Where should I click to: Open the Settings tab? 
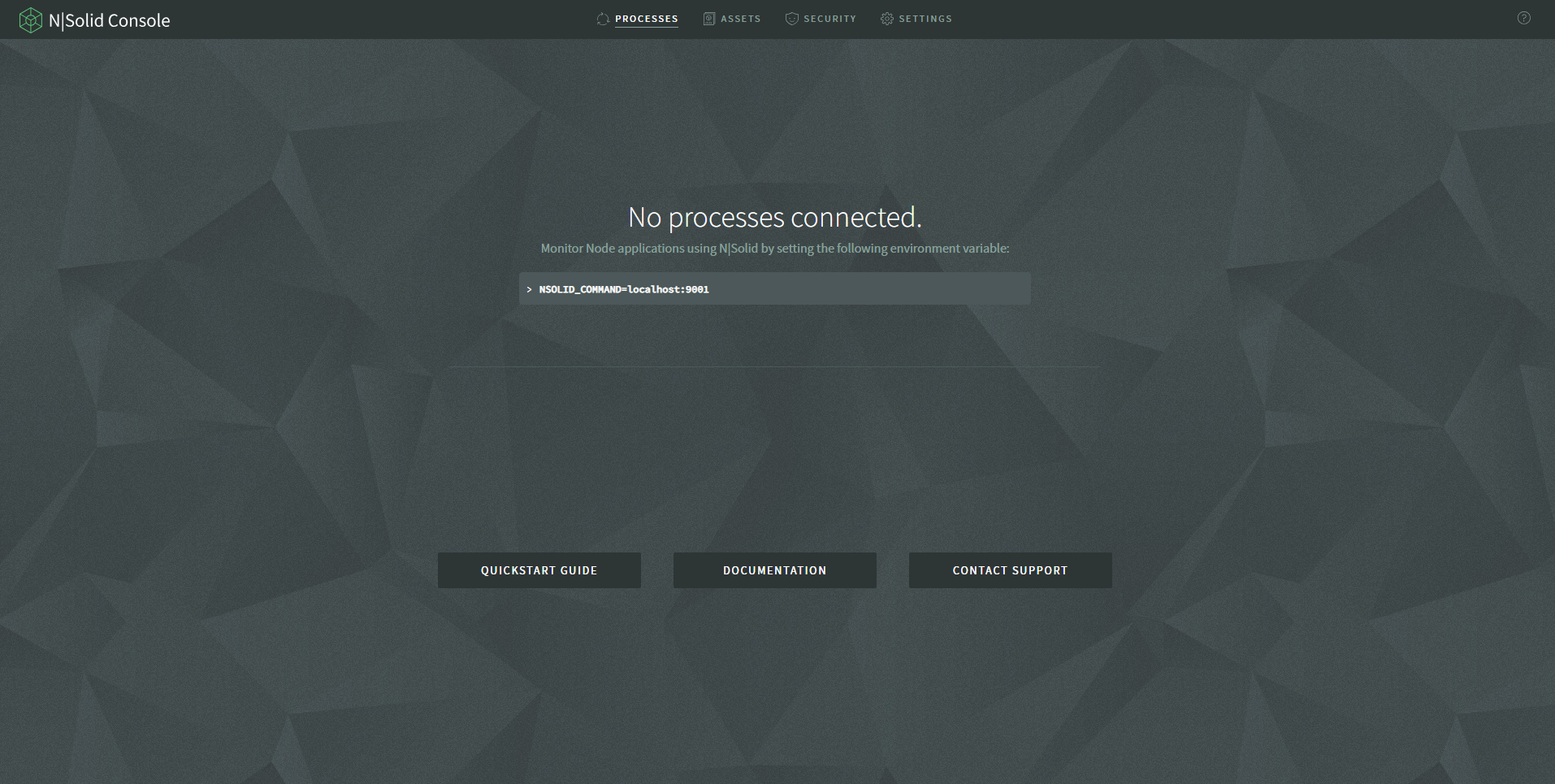tap(925, 19)
